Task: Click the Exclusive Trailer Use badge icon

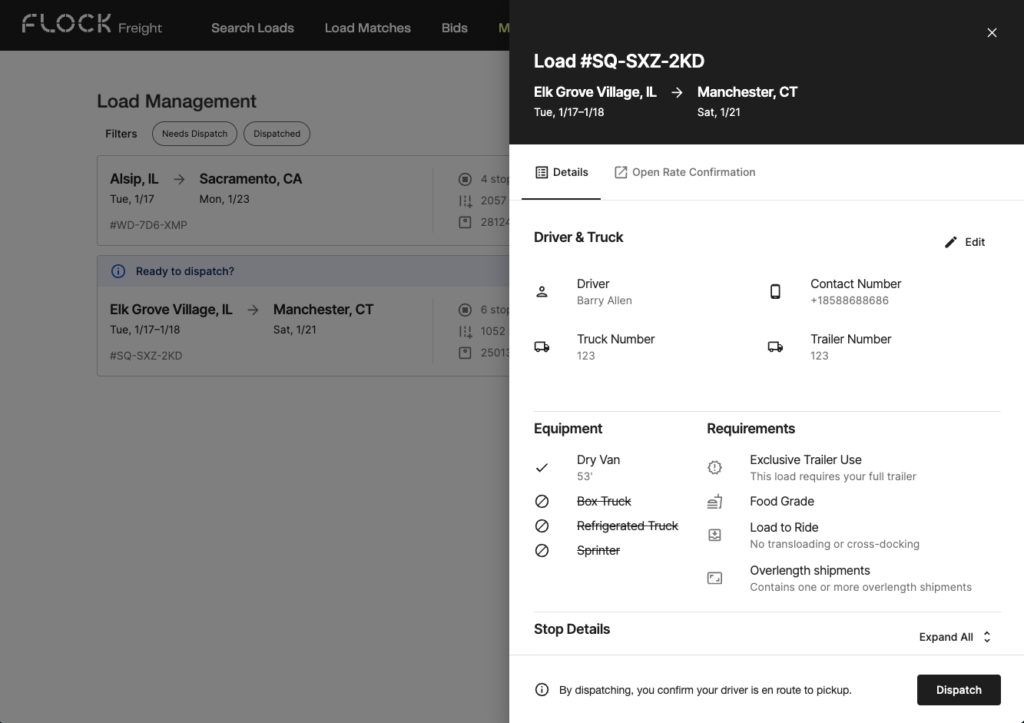Action: pyautogui.click(x=715, y=467)
